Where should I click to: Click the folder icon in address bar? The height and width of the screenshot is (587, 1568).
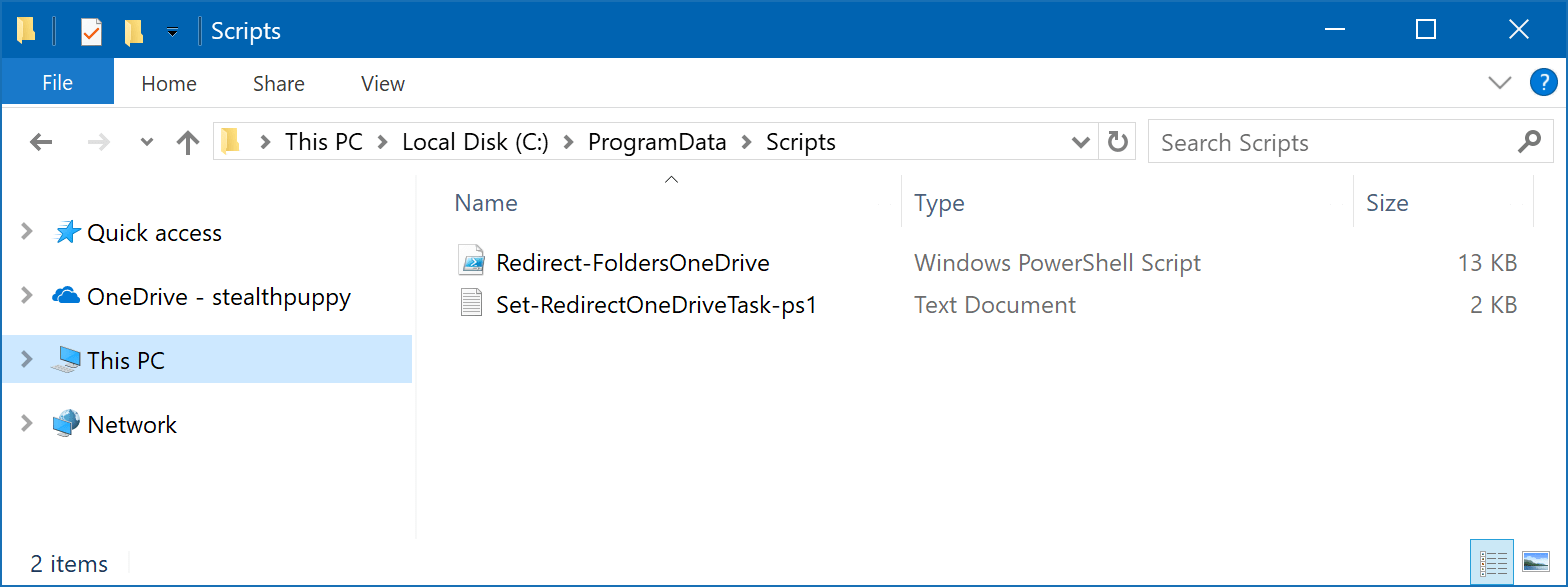(x=231, y=141)
